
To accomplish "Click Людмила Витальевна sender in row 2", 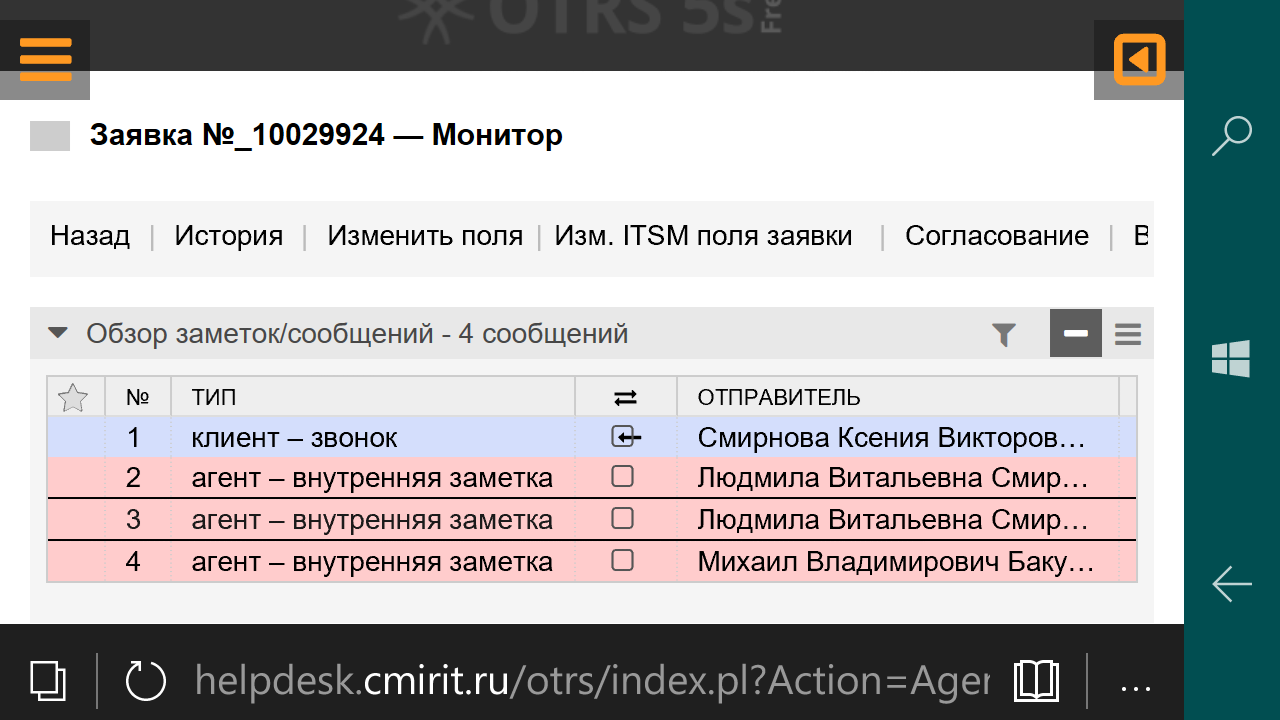I will click(x=893, y=478).
